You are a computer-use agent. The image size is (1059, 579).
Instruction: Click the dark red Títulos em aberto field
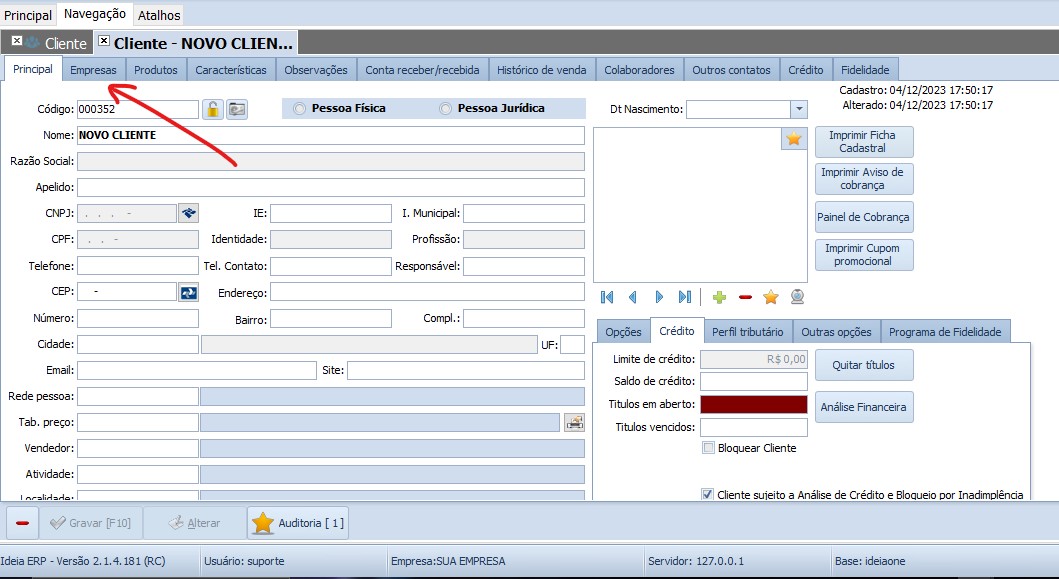point(753,404)
